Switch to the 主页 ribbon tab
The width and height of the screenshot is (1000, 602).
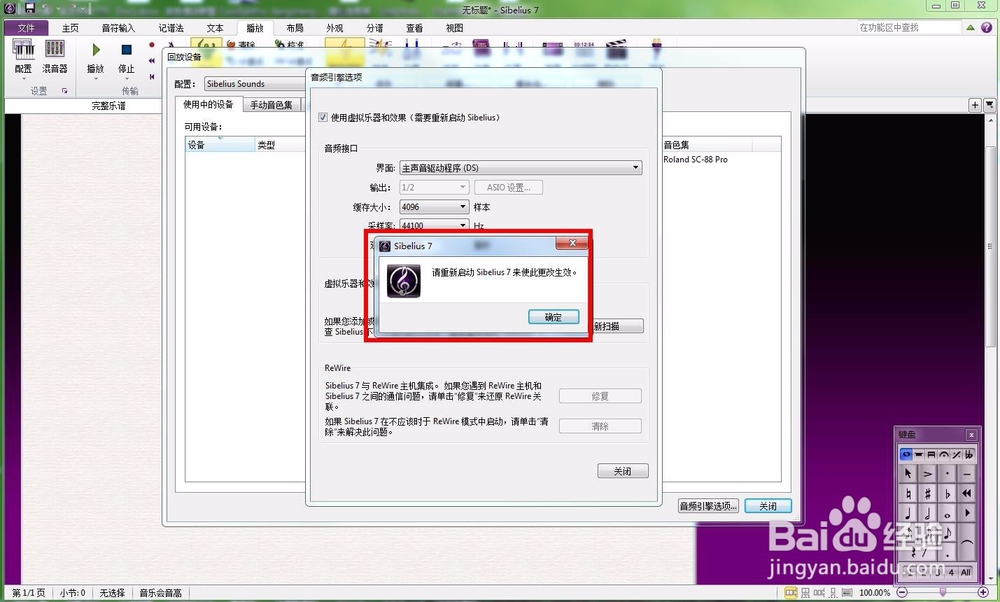point(70,28)
